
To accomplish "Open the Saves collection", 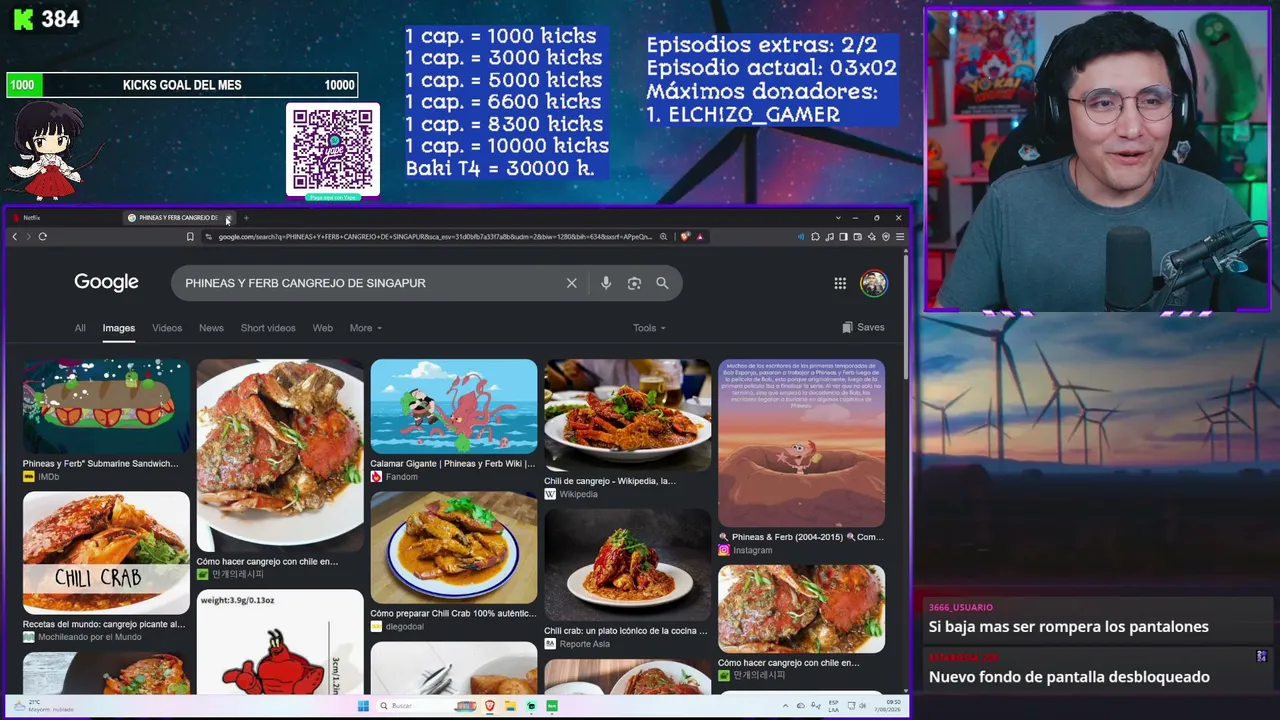I will click(863, 327).
